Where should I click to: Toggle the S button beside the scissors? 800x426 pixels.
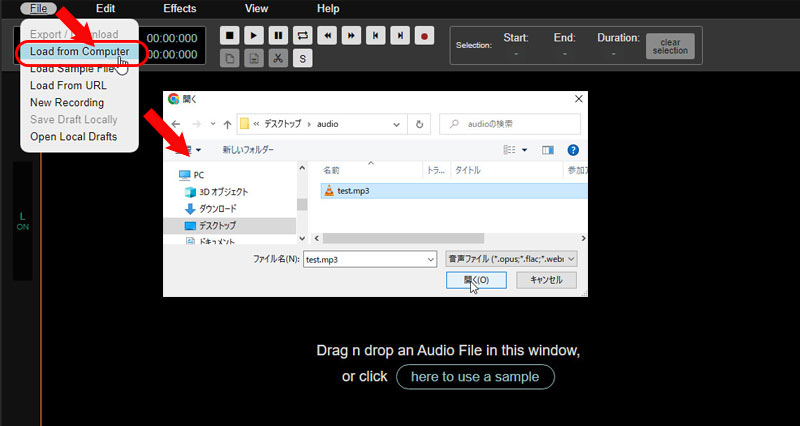[x=302, y=58]
